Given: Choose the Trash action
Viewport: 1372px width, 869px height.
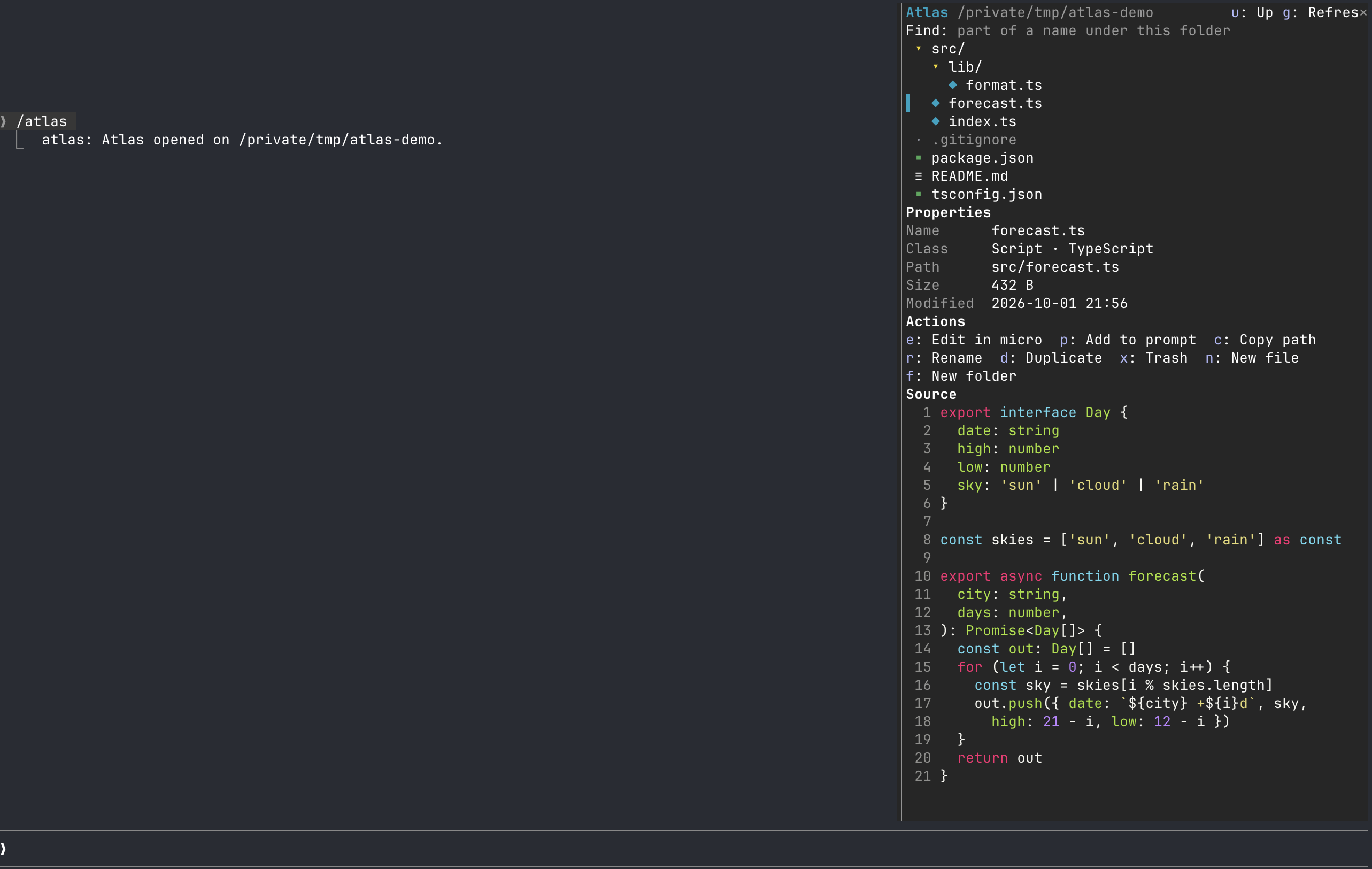Looking at the screenshot, I should pos(1153,358).
